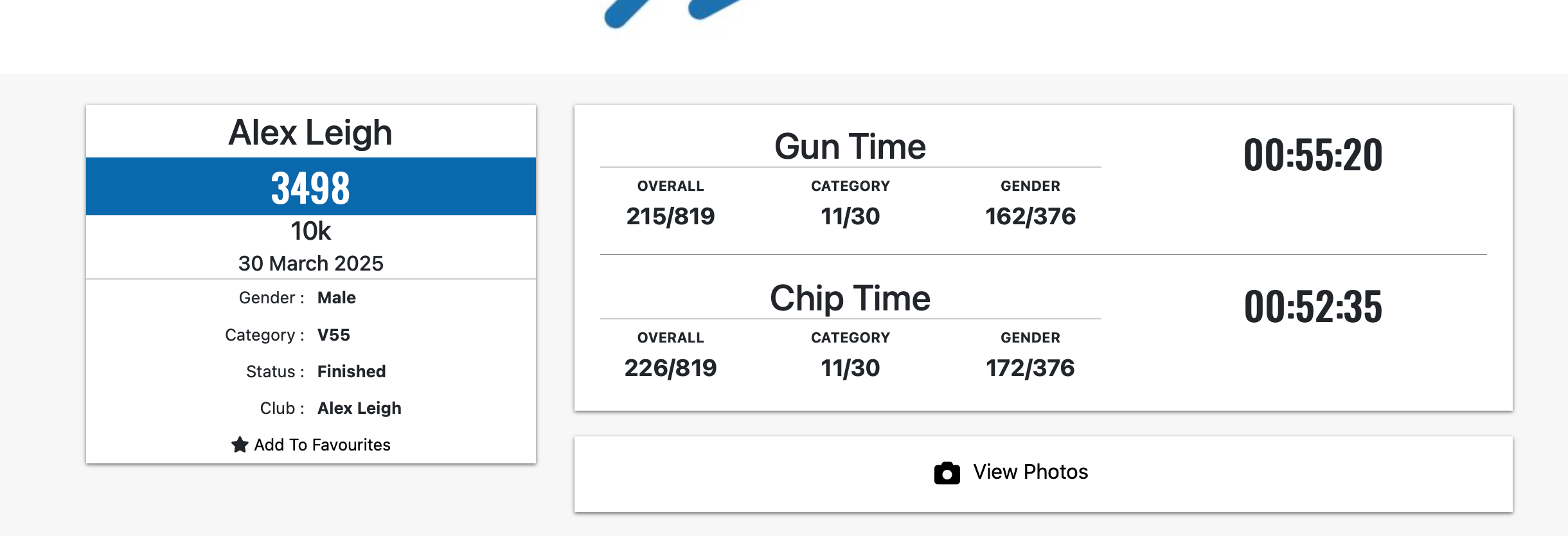Click the chip time gender position 172/376
Image resolution: width=1568 pixels, height=536 pixels.
(x=1030, y=368)
